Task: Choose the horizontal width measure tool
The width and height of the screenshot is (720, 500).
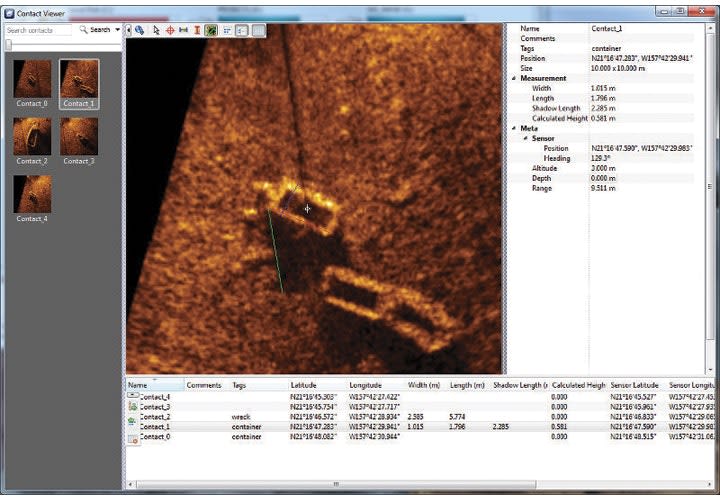Action: coord(183,31)
